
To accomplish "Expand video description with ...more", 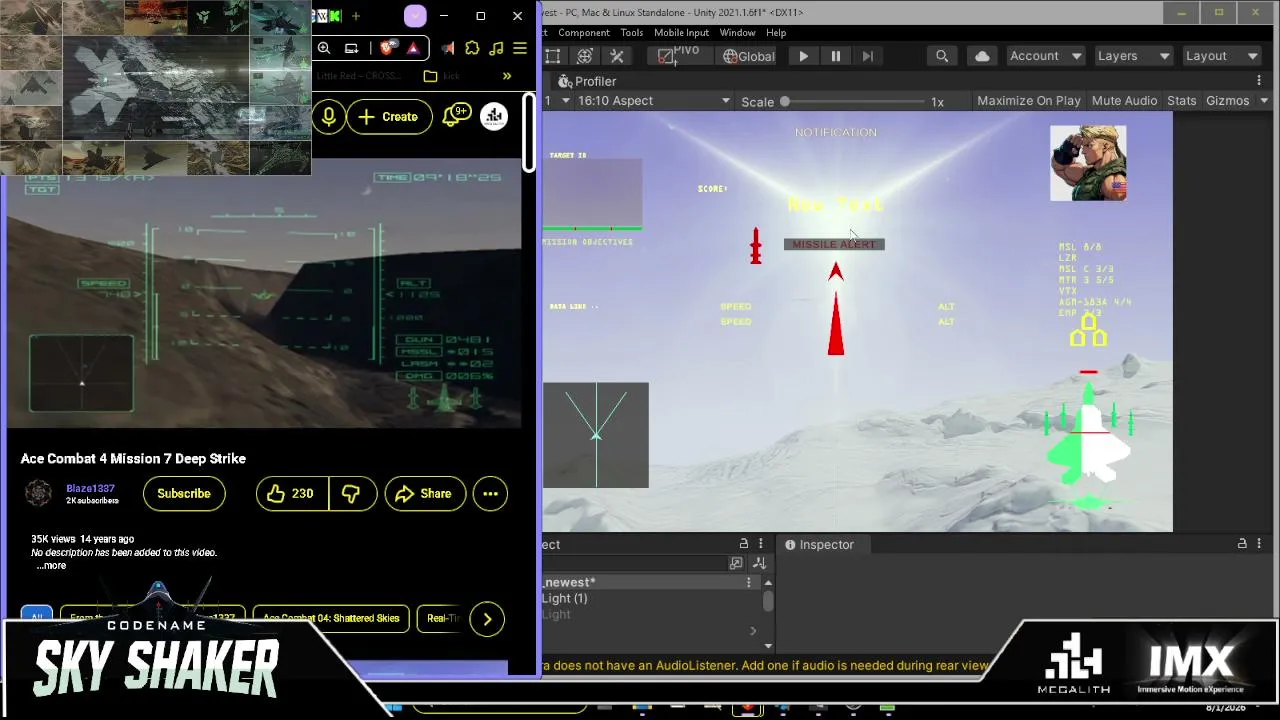I will (x=51, y=566).
